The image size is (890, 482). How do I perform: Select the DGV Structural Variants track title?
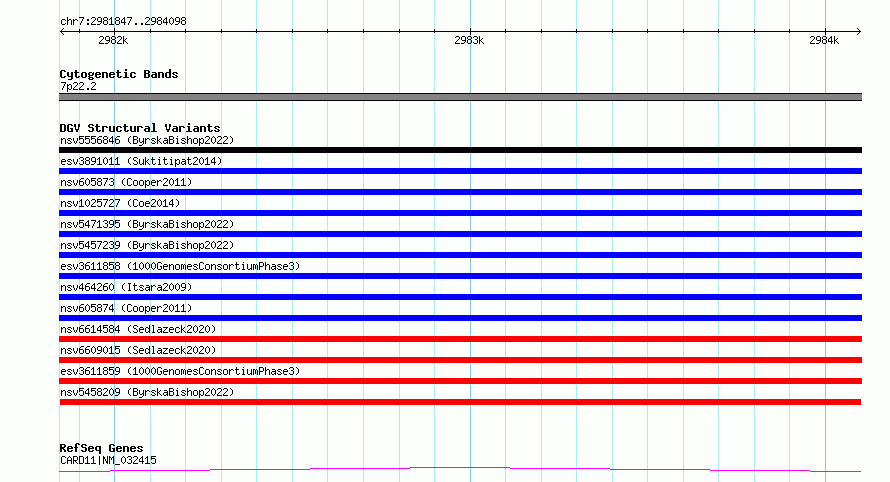(x=140, y=128)
